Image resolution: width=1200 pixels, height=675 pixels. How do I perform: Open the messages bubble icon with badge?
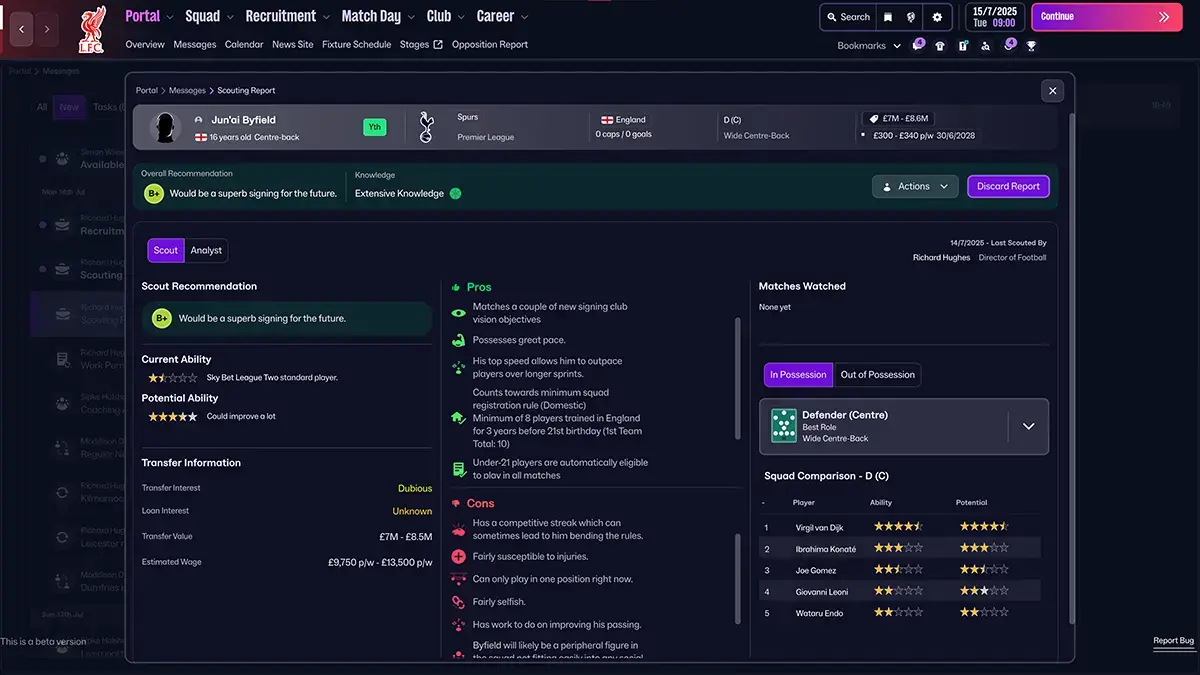[x=918, y=46]
